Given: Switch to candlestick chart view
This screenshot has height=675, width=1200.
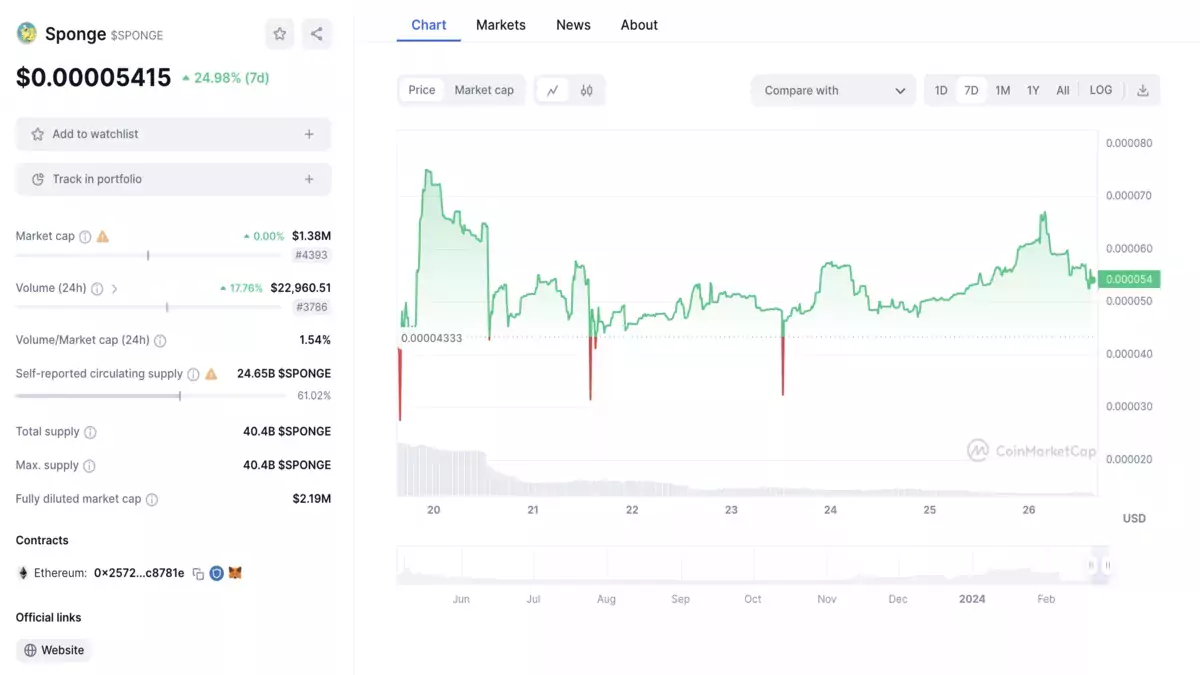Looking at the screenshot, I should tap(587, 90).
